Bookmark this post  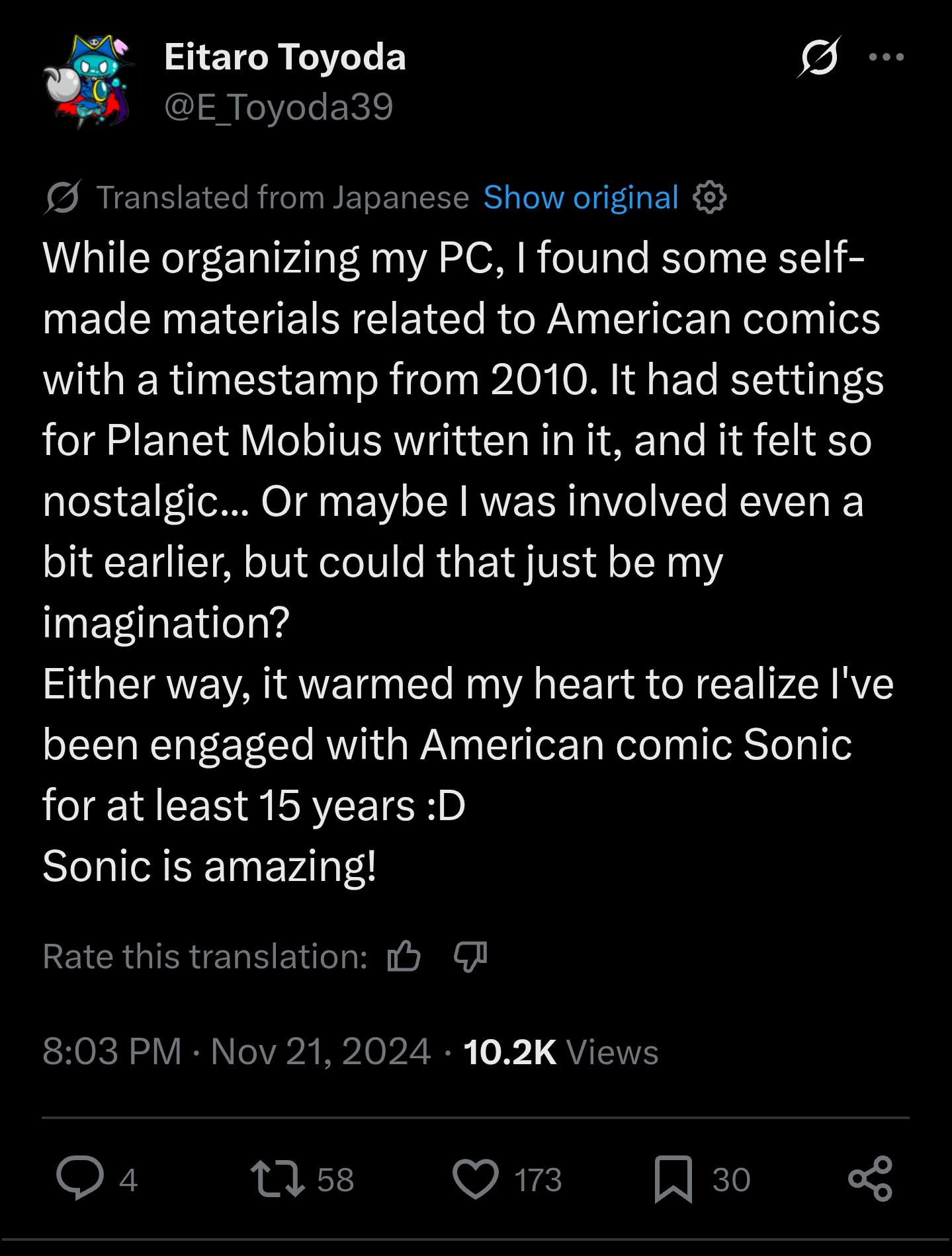673,1179
